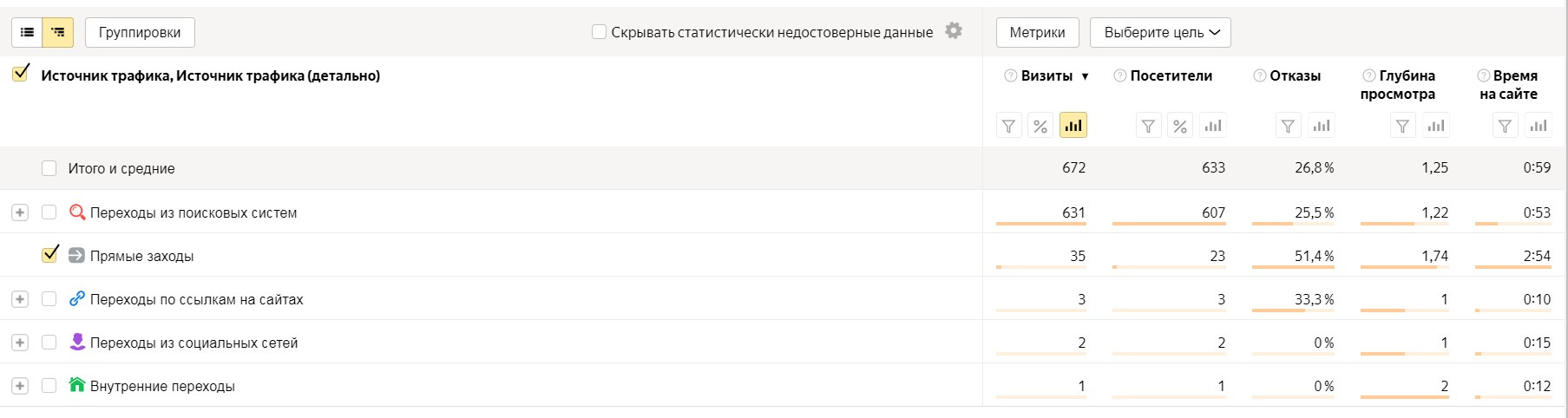
Task: Toggle bar chart under Время на сайте
Action: pos(1538,126)
